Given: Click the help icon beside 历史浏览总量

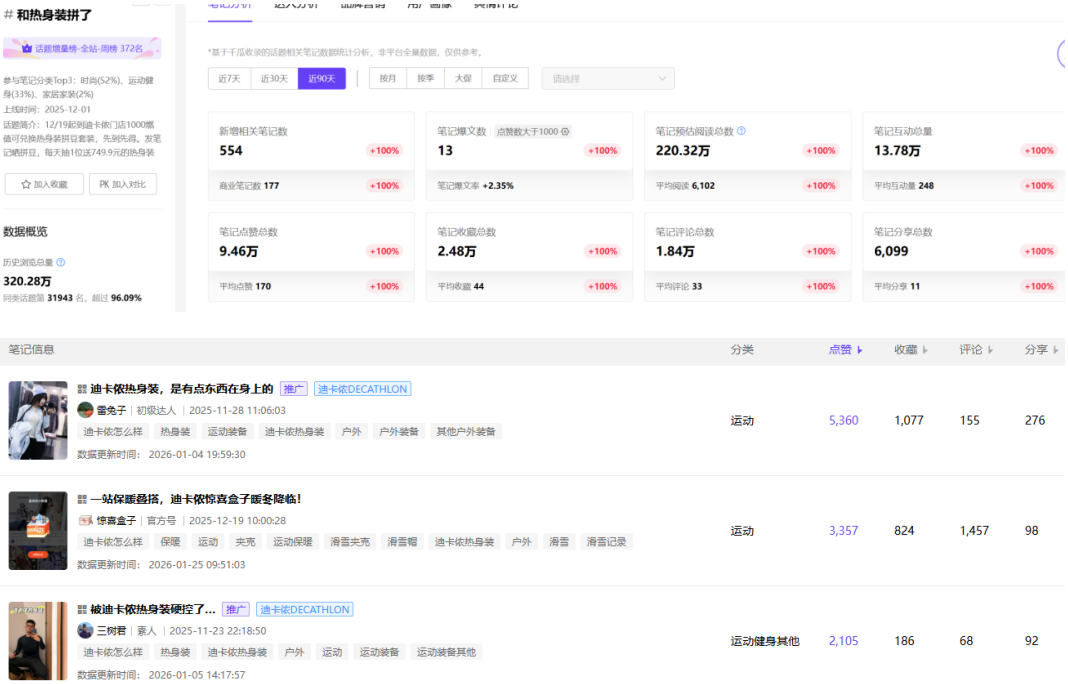Looking at the screenshot, I should (61, 263).
